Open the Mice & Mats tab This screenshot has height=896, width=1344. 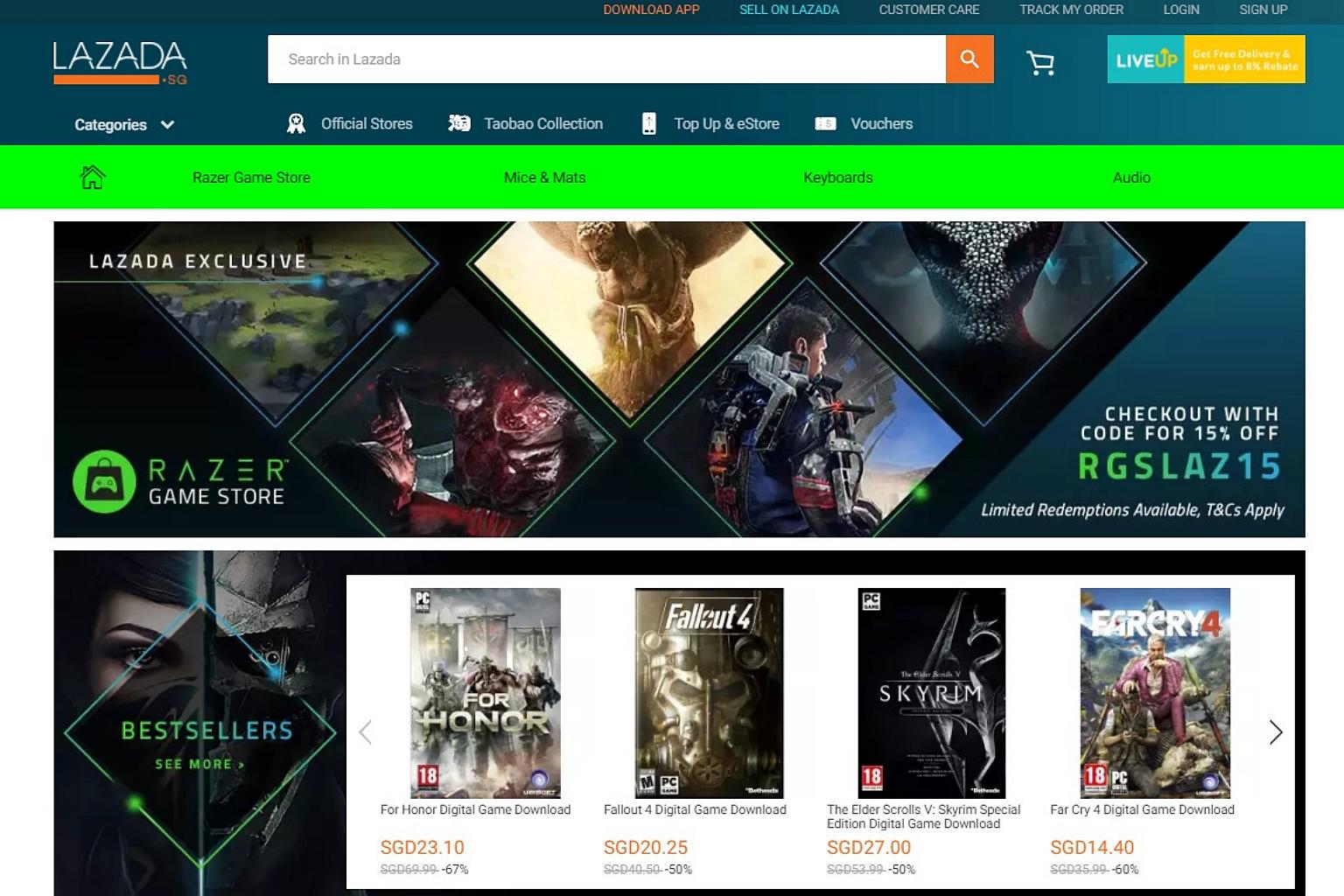pos(544,178)
